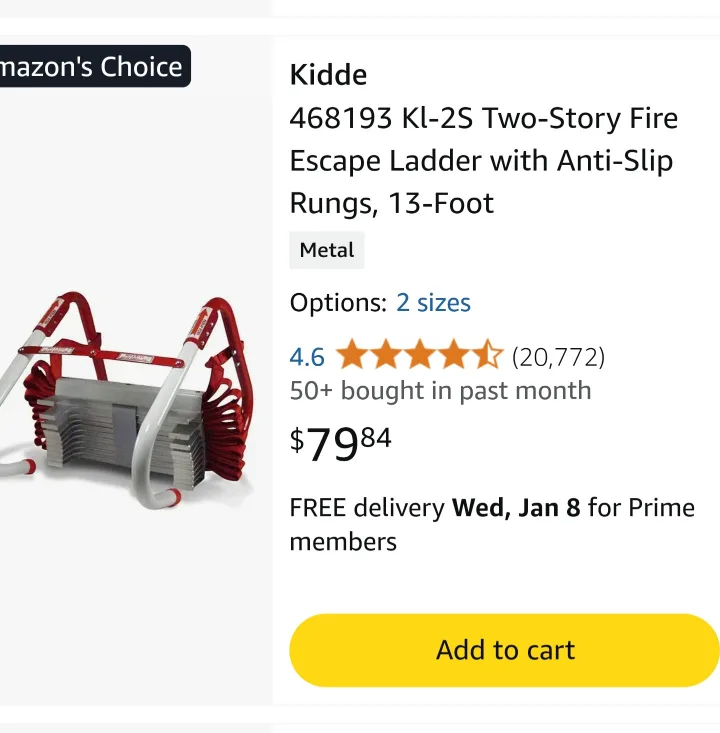Click the half-filled fifth rating star

pos(487,355)
